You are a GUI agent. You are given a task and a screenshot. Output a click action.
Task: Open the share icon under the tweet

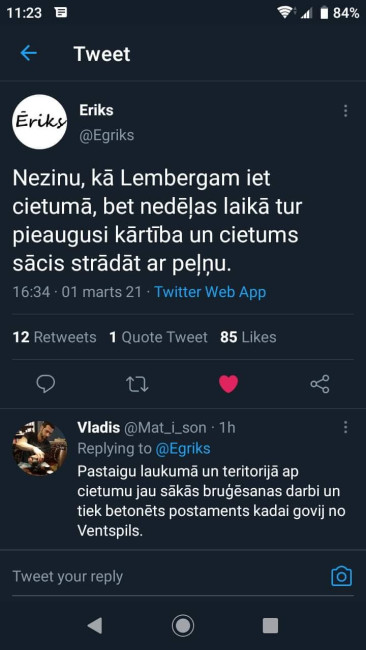coord(320,384)
